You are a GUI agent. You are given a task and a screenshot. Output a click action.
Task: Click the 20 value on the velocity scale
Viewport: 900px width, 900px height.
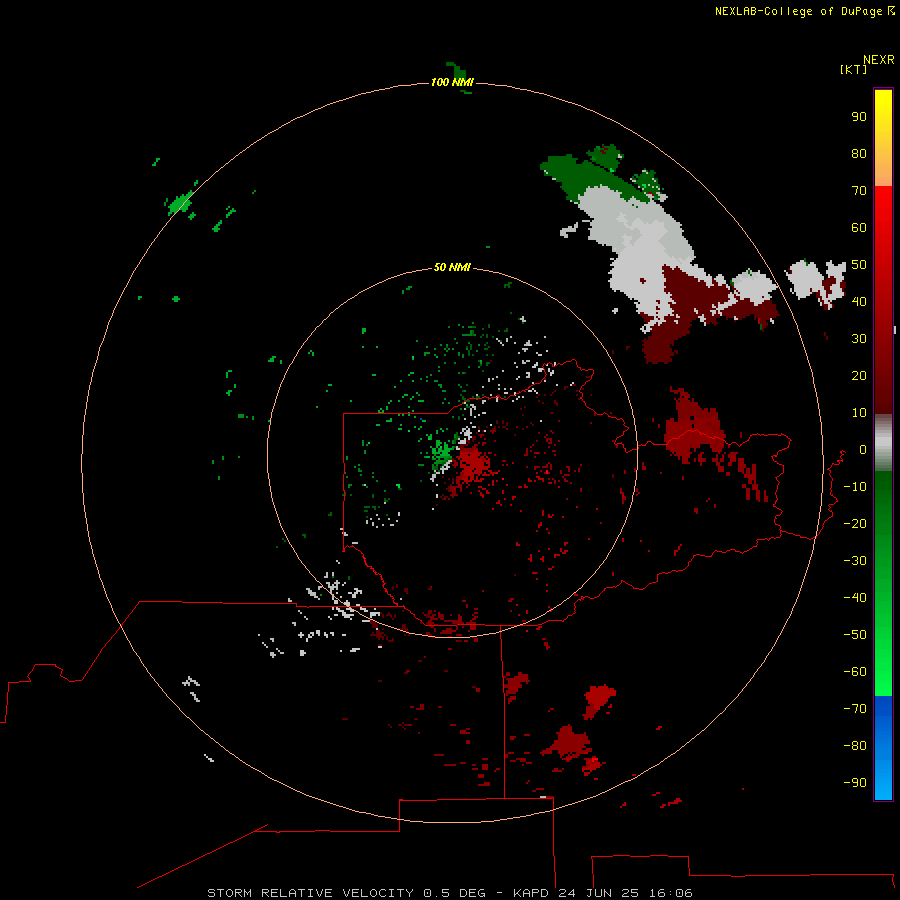(x=859, y=376)
